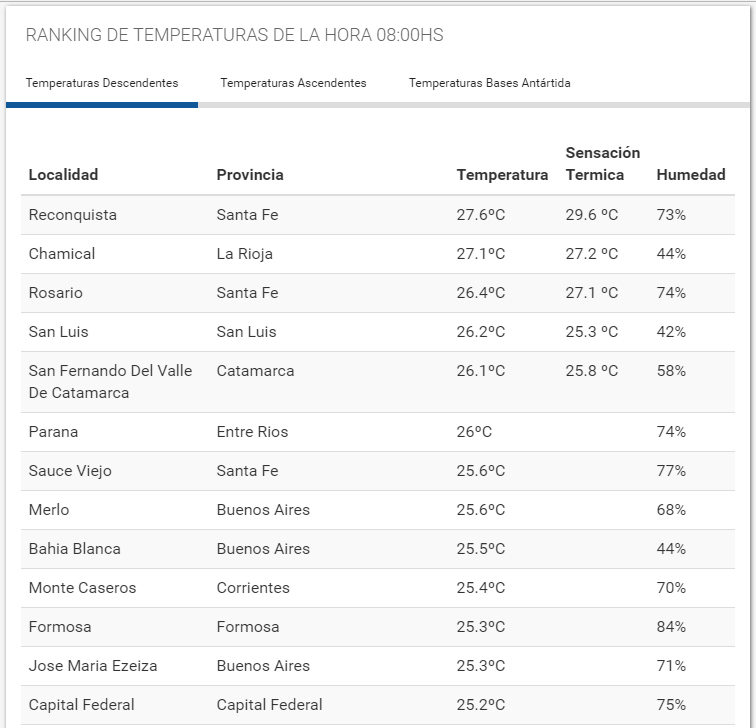Screen dimensions: 756x728
Task: Click the Entre Rios province cell
Action: pyautogui.click(x=252, y=432)
